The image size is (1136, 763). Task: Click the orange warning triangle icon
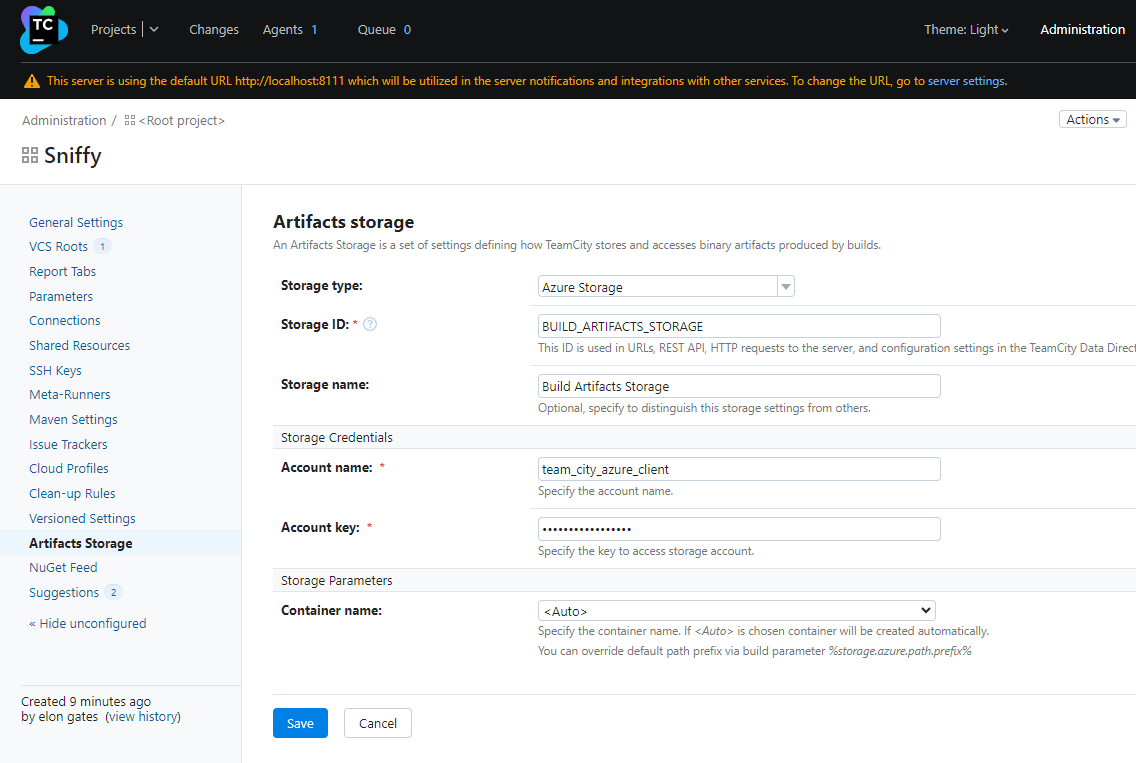[x=32, y=81]
